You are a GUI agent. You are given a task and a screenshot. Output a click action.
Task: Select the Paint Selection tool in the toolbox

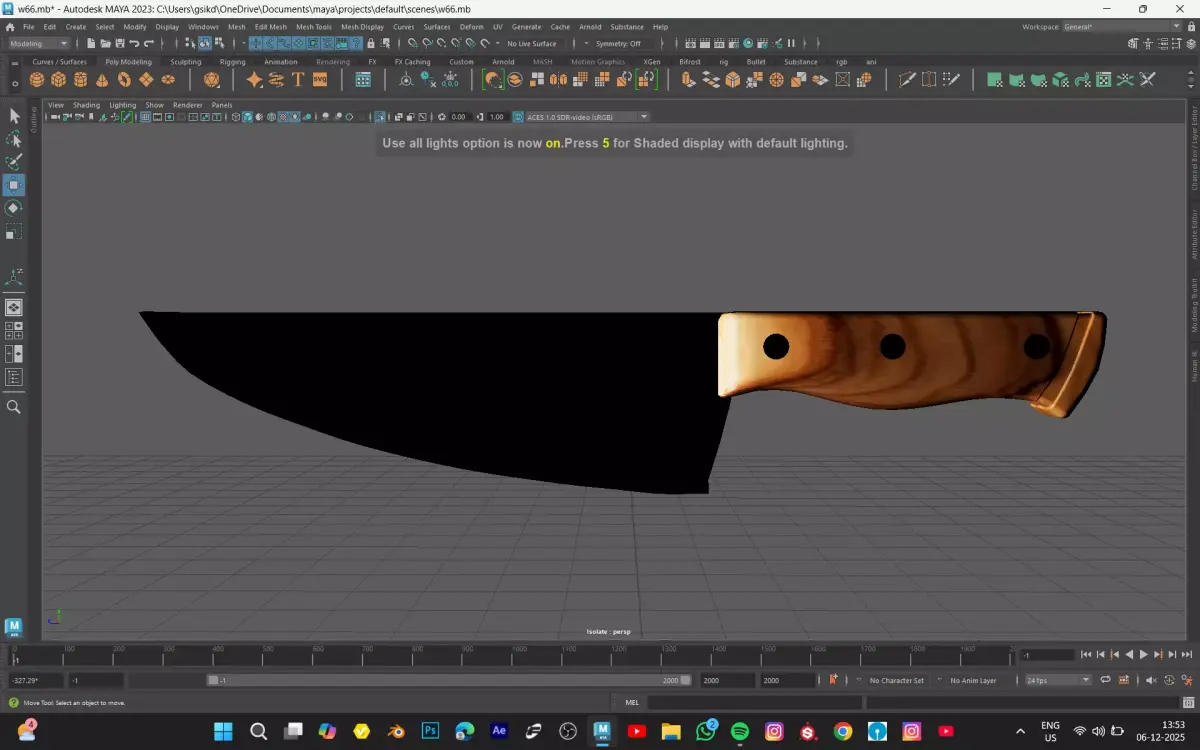(x=14, y=162)
